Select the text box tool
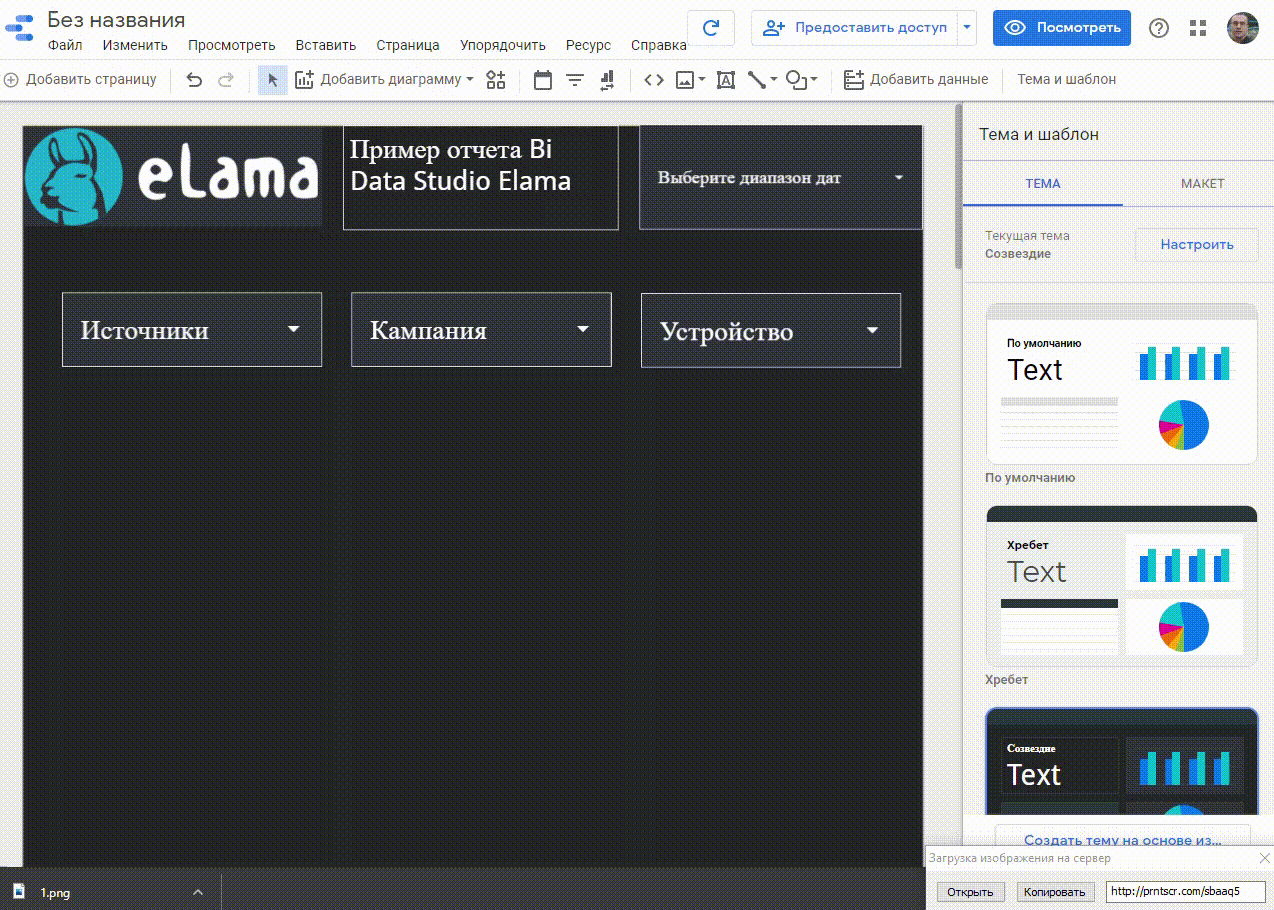 tap(726, 80)
